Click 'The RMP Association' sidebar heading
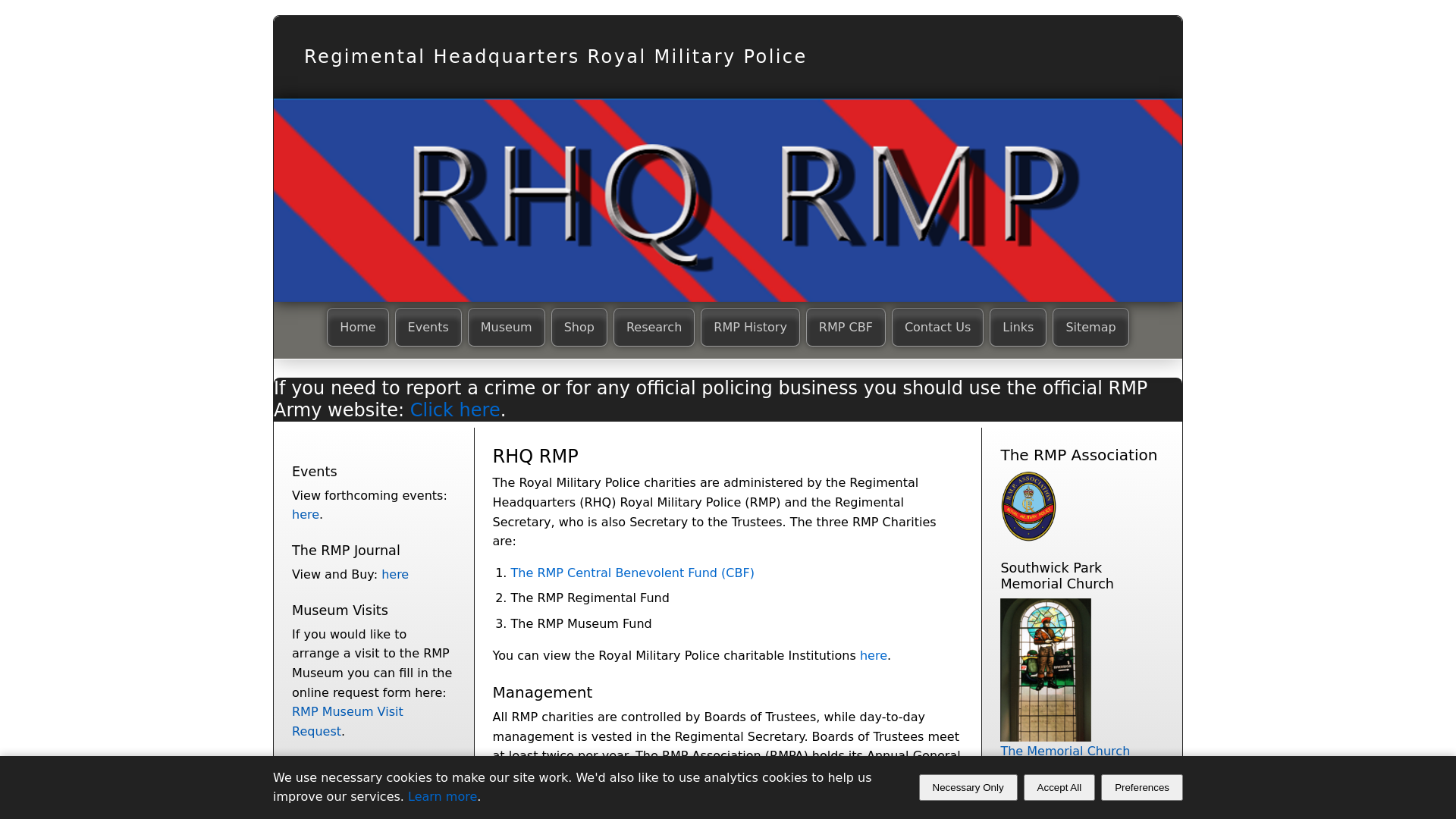 [x=1078, y=456]
